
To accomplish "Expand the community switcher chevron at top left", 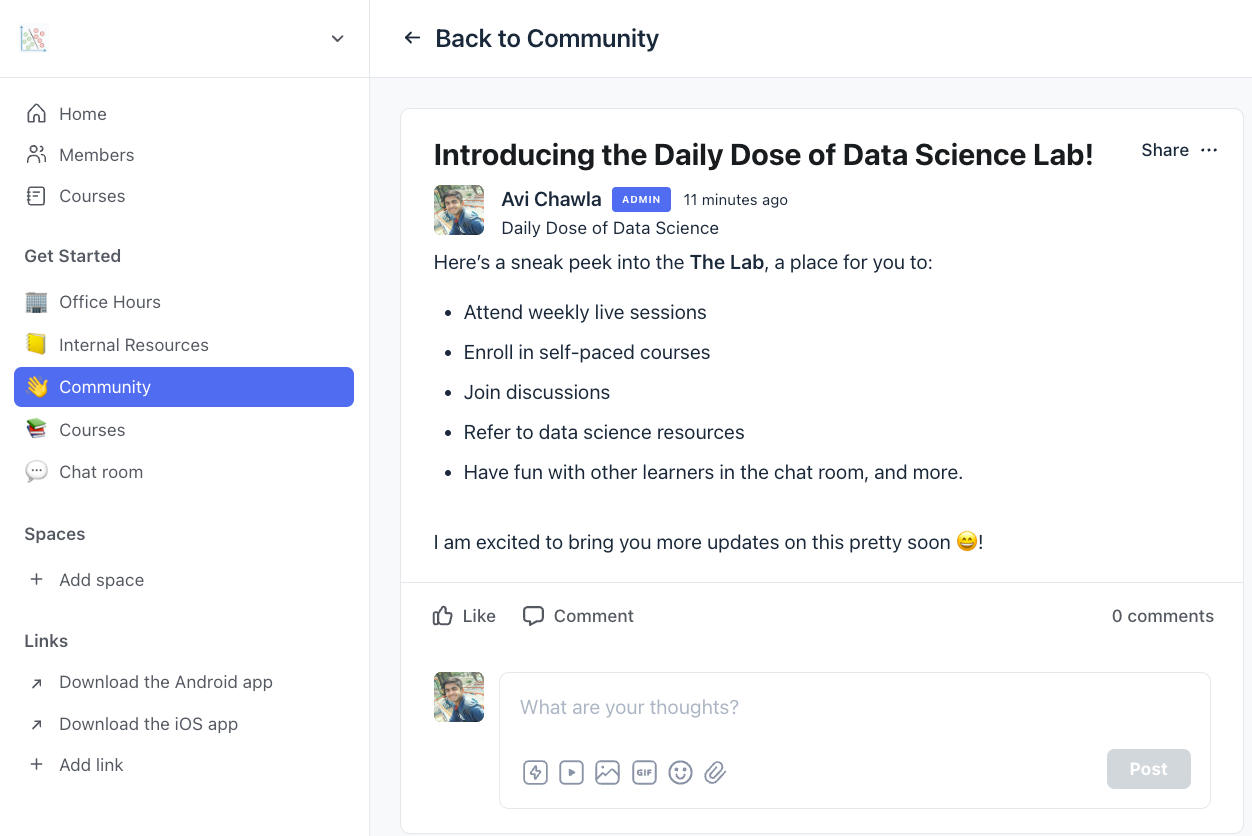I will 337,39.
